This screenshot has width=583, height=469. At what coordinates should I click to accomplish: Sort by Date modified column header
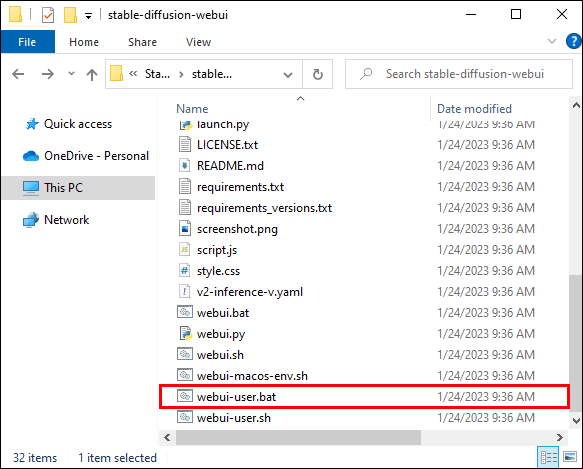coord(474,109)
